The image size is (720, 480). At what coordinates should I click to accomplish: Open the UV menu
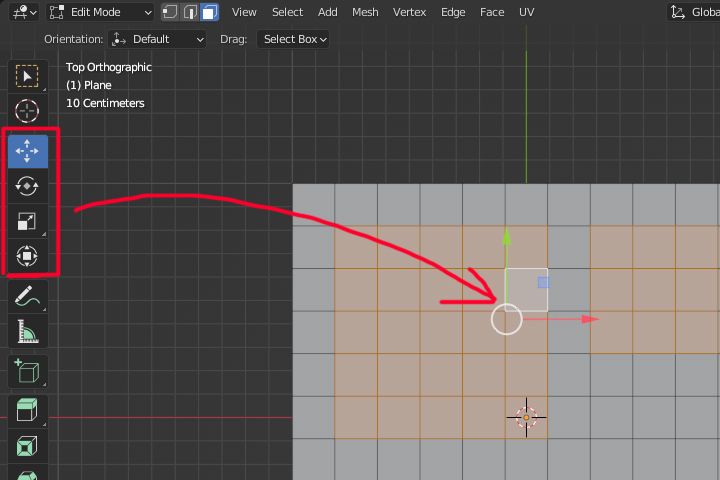527,12
